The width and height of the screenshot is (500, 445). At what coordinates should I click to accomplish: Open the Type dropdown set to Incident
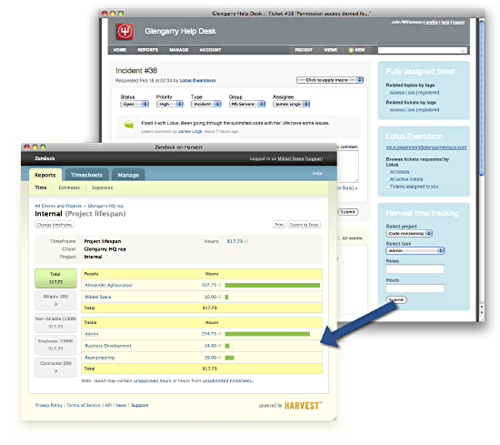(x=206, y=104)
